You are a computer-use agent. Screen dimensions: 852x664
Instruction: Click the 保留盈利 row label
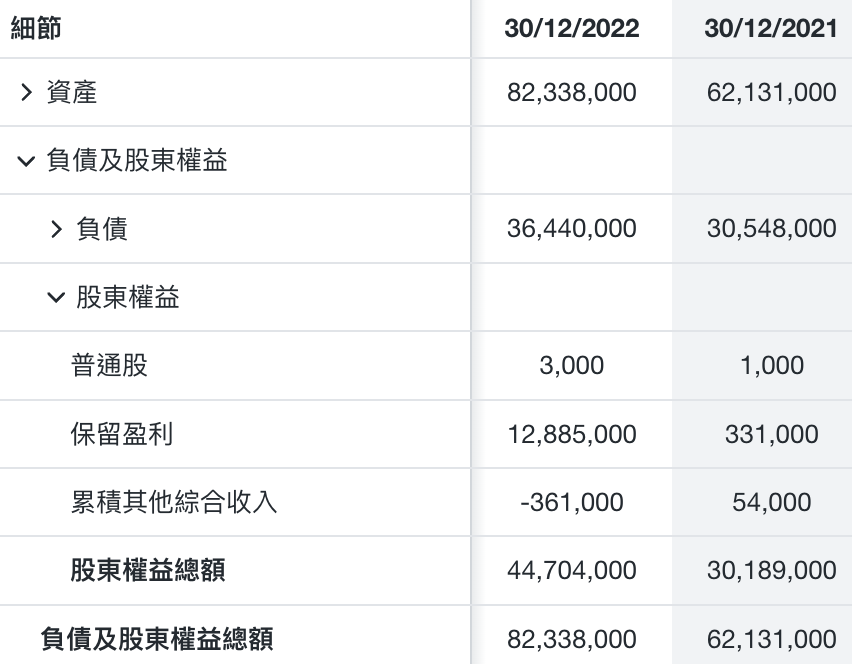click(122, 434)
